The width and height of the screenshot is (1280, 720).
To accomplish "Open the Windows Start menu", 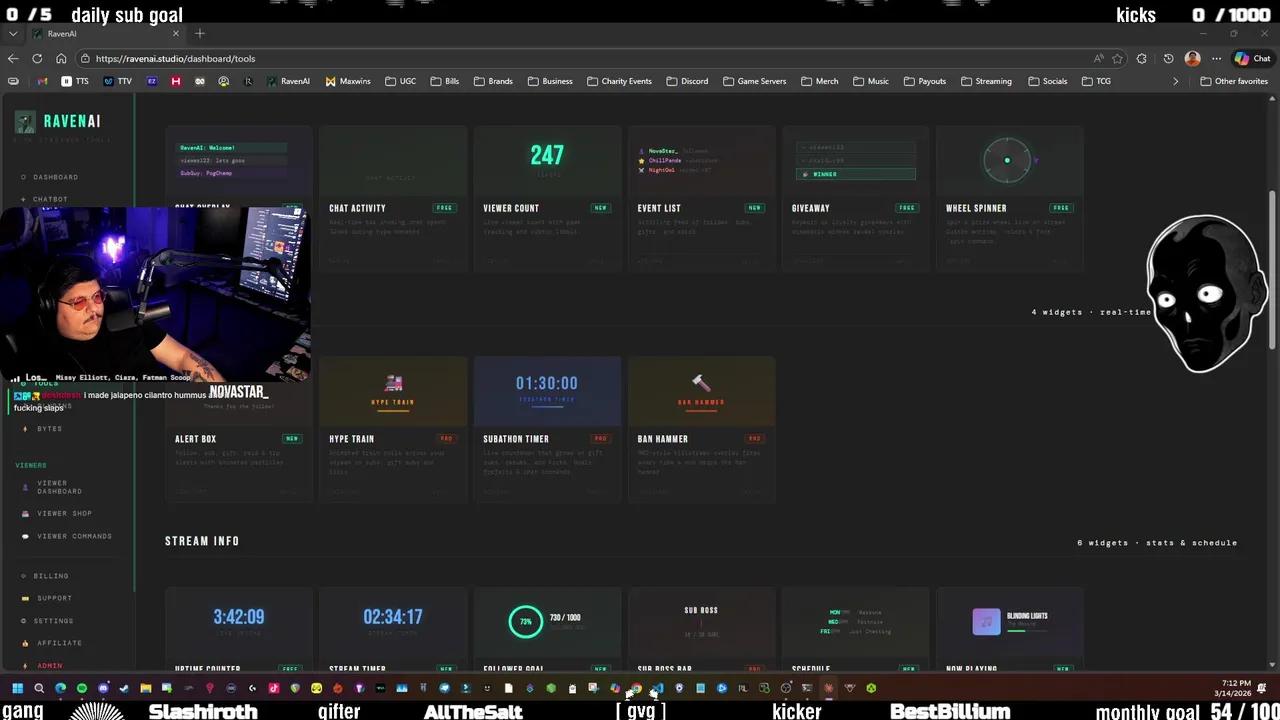I will pyautogui.click(x=17, y=688).
